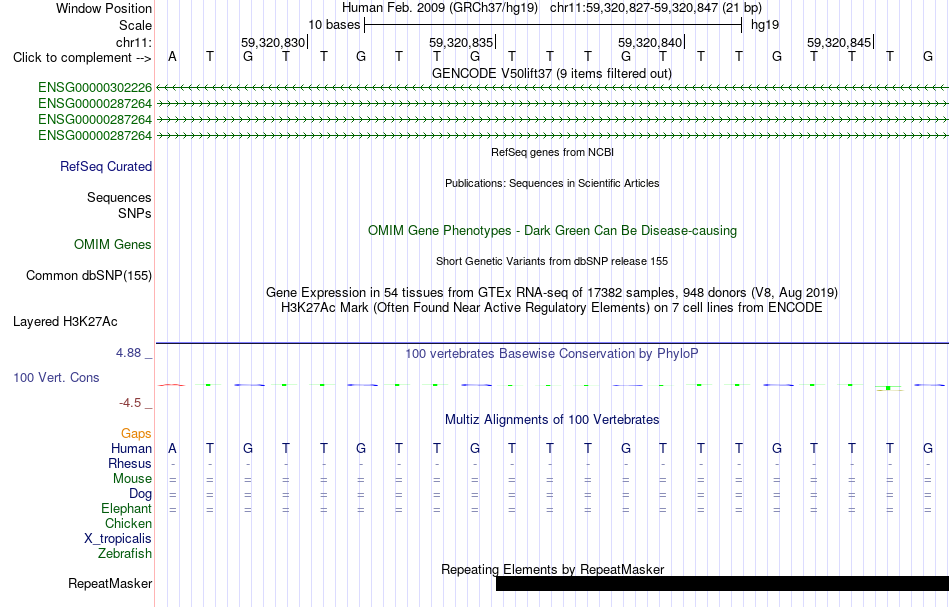Screen dimensions: 950x607
Task: Click the GTEx Gene Expression track title
Action: [x=552, y=293]
